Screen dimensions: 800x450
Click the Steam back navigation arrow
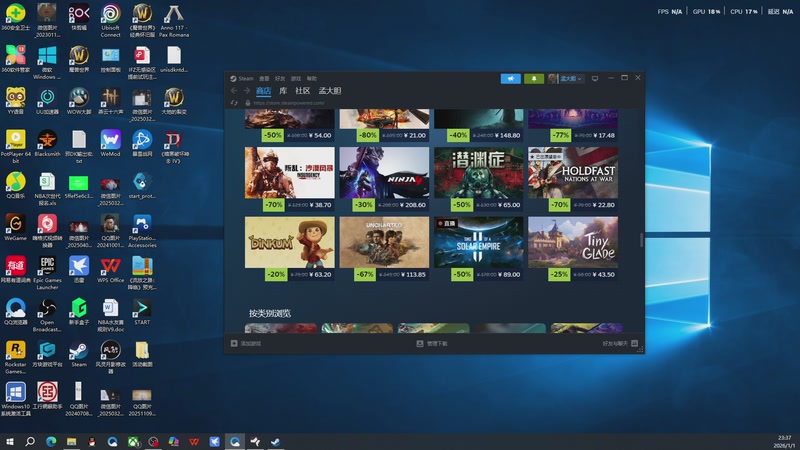(234, 91)
